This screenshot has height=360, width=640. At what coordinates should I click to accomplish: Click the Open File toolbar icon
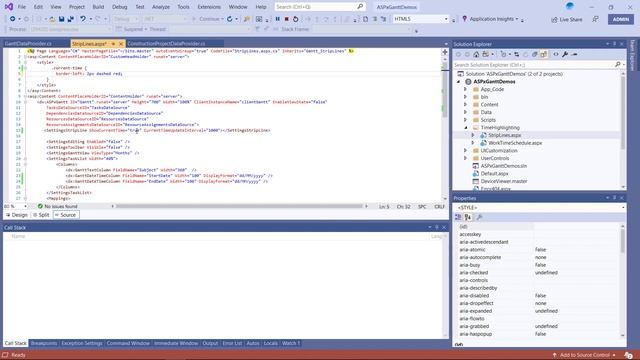pyautogui.click(x=53, y=19)
